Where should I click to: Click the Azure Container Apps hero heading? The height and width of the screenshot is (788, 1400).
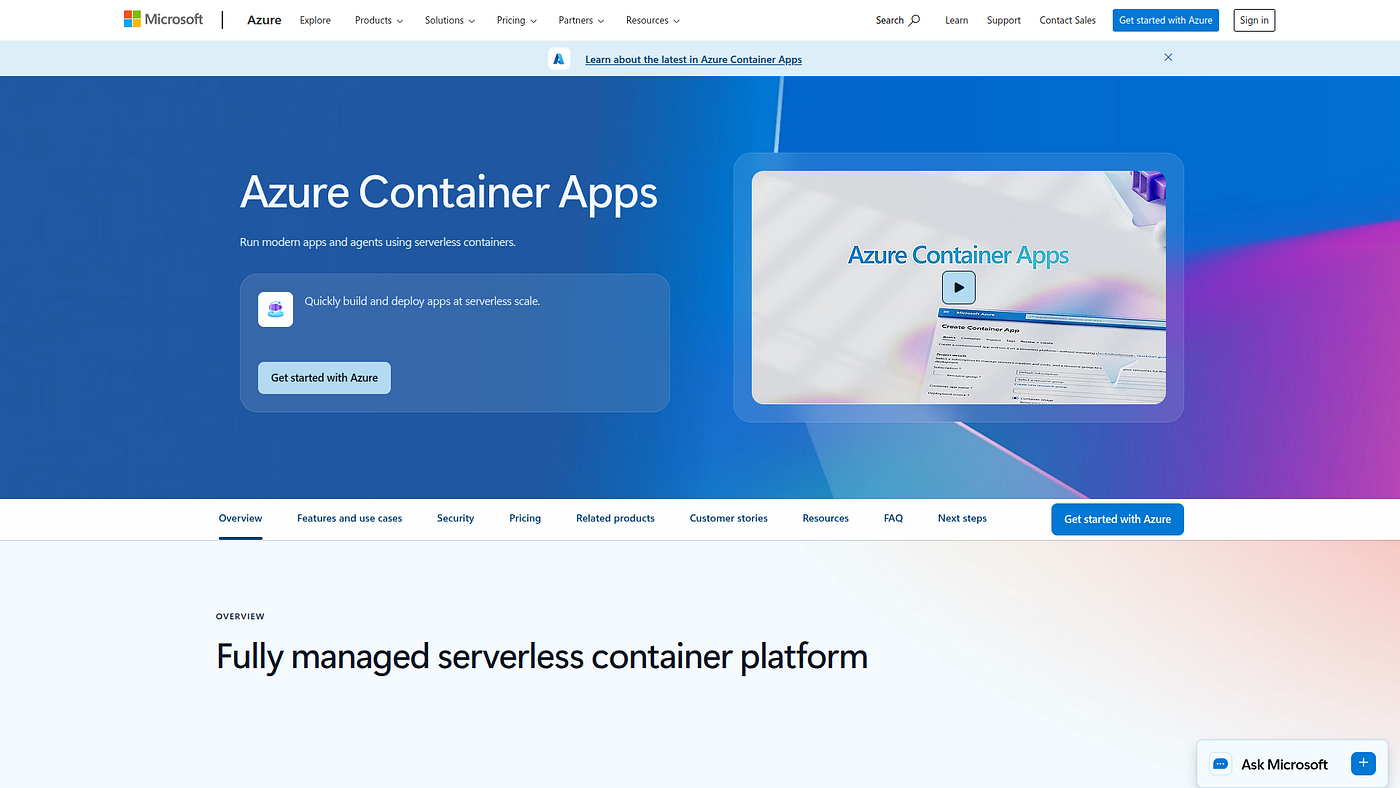449,192
